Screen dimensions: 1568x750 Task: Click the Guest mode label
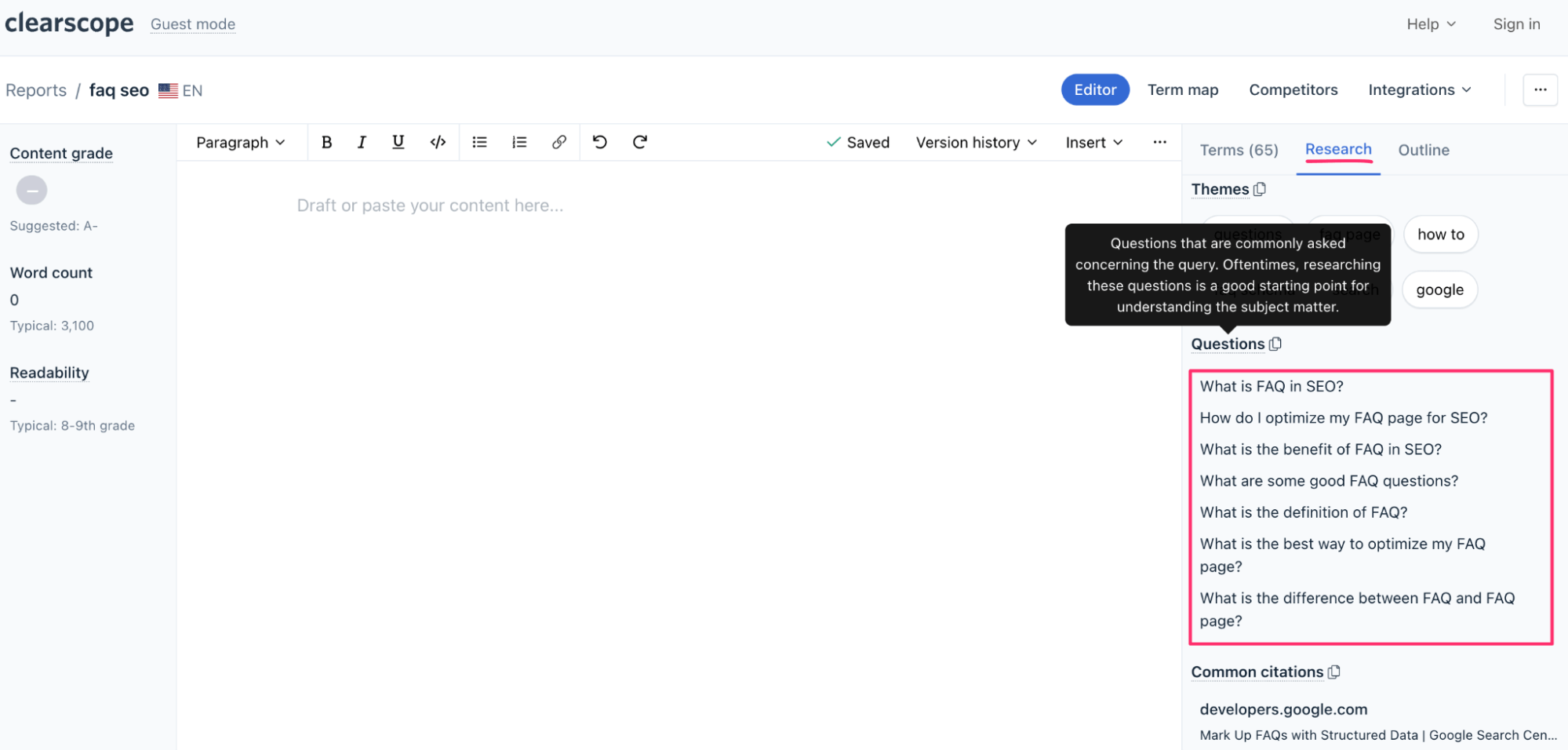coord(193,24)
